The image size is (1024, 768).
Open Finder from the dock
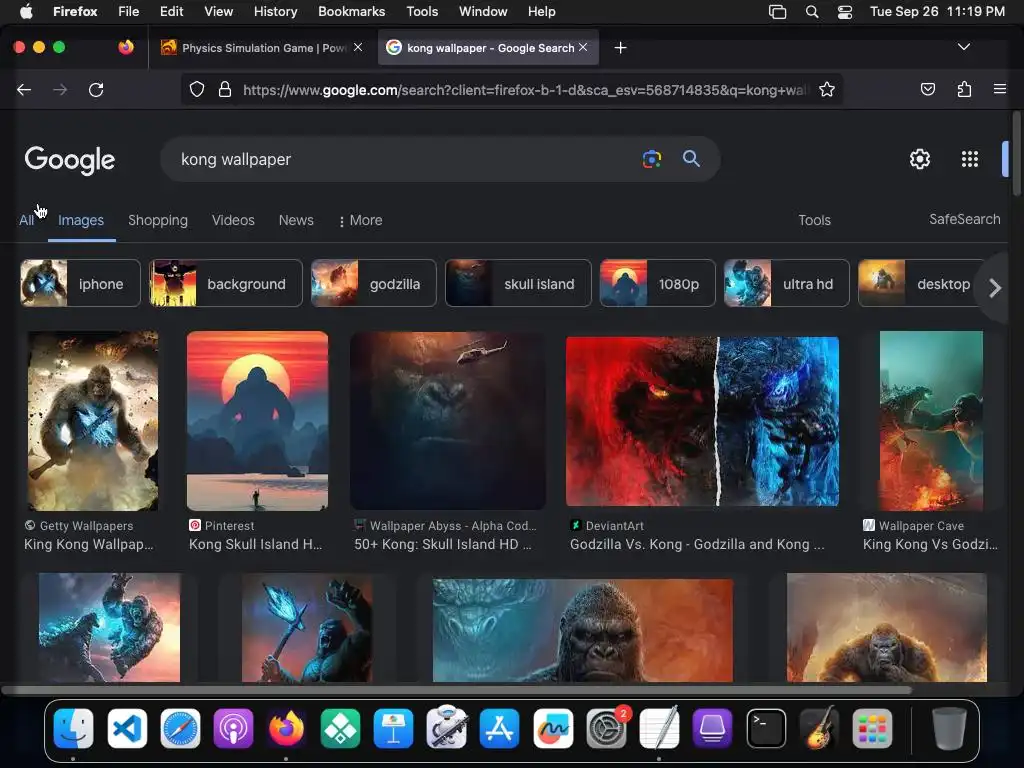pos(73,728)
